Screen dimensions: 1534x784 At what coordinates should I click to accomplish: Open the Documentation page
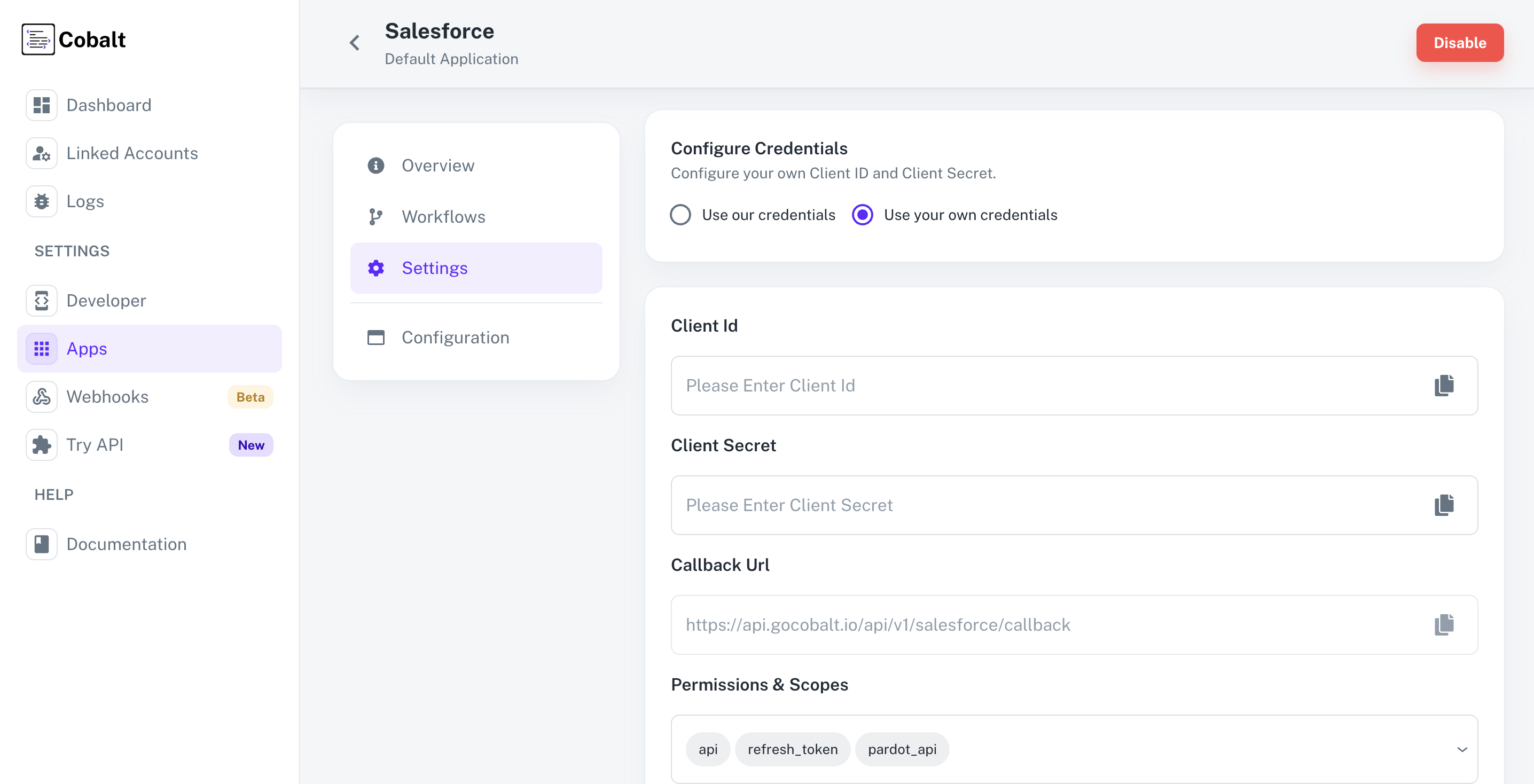[126, 544]
